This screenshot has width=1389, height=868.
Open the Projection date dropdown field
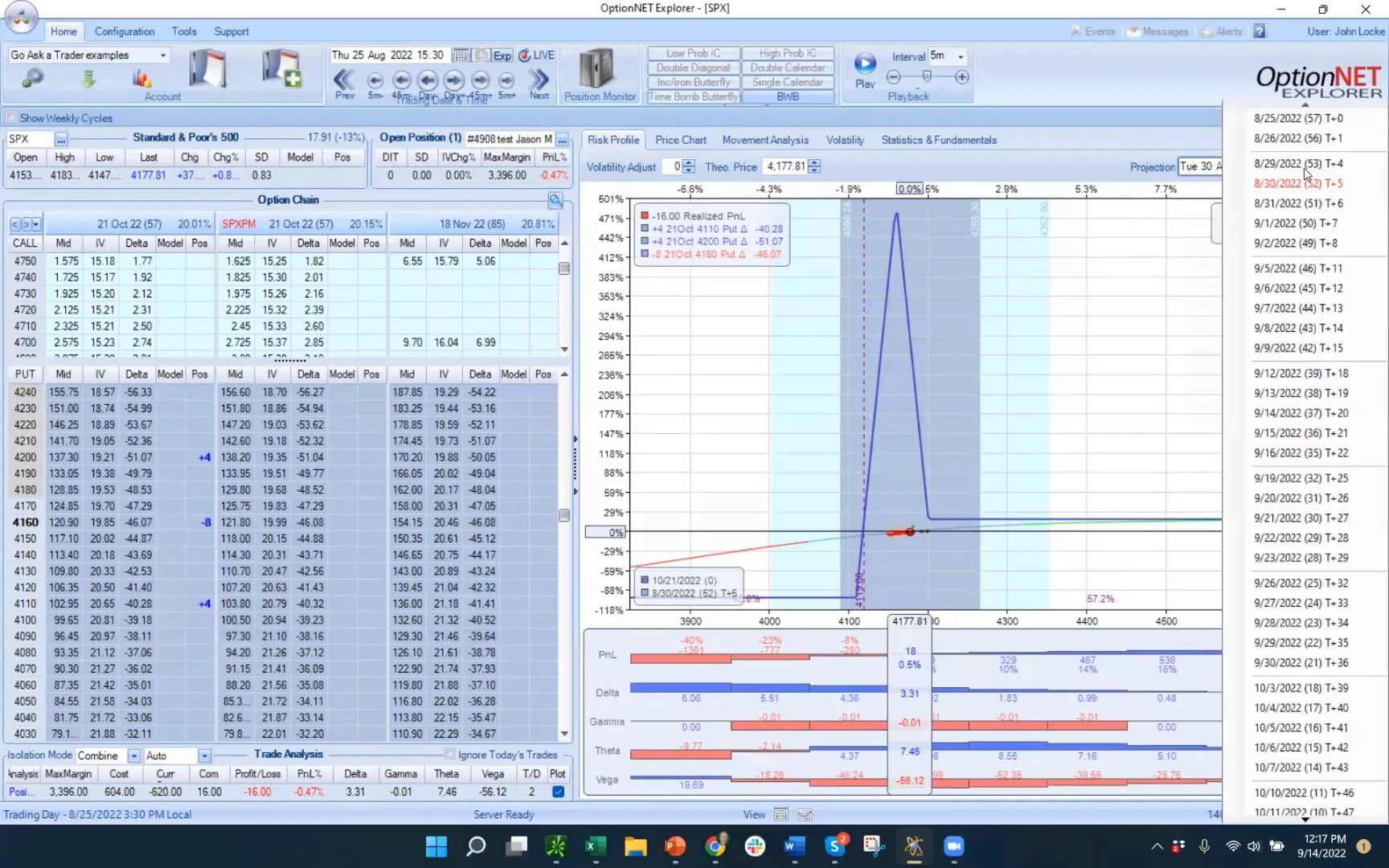click(1200, 166)
